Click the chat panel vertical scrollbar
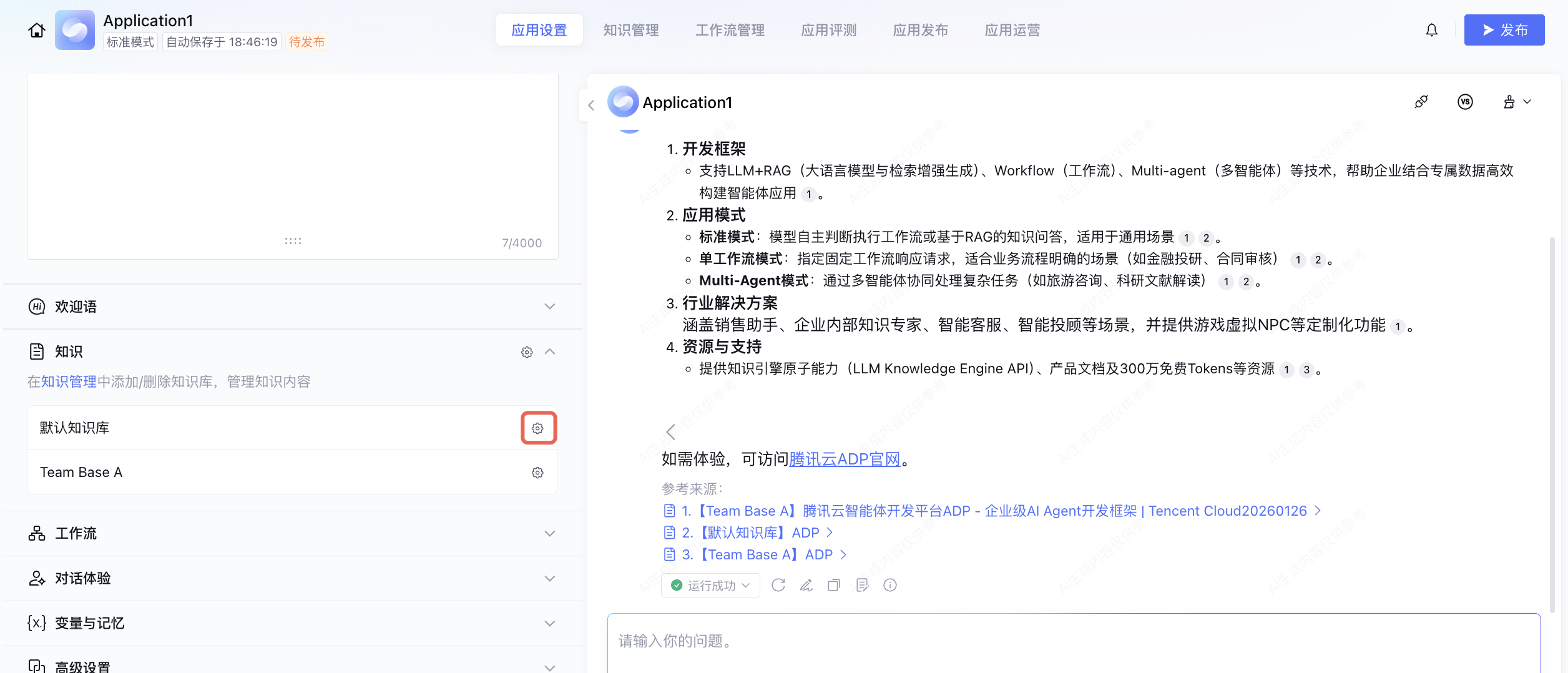1568x673 pixels. coord(1552,425)
